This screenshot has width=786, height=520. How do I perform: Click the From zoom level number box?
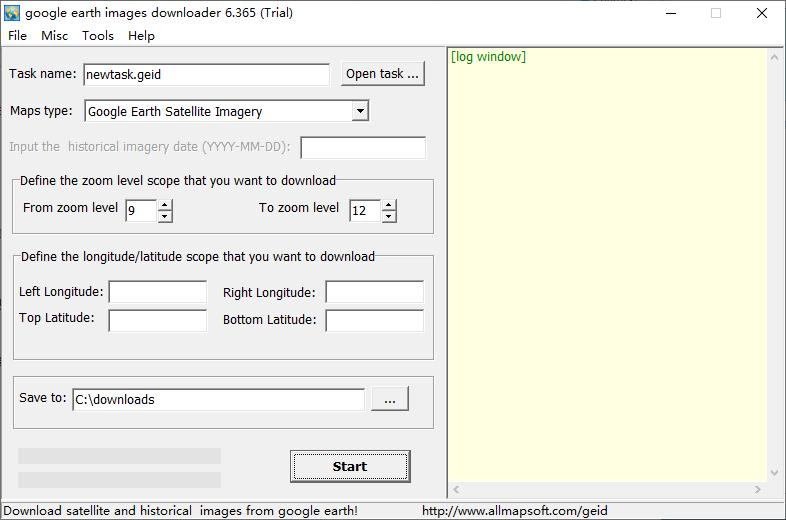141,211
